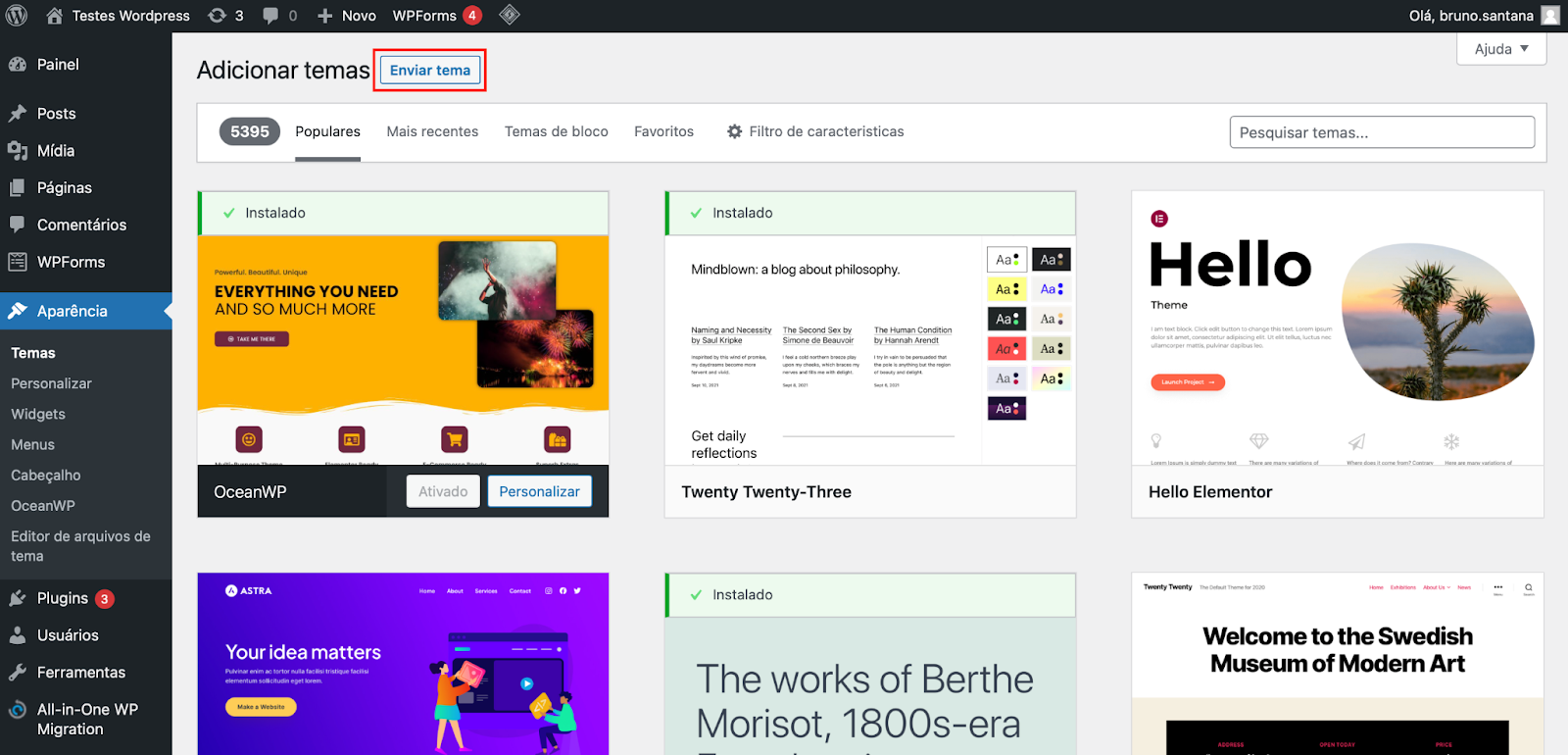Image resolution: width=1568 pixels, height=755 pixels.
Task: Click the gear icon for Filtro de características
Action: [x=734, y=131]
